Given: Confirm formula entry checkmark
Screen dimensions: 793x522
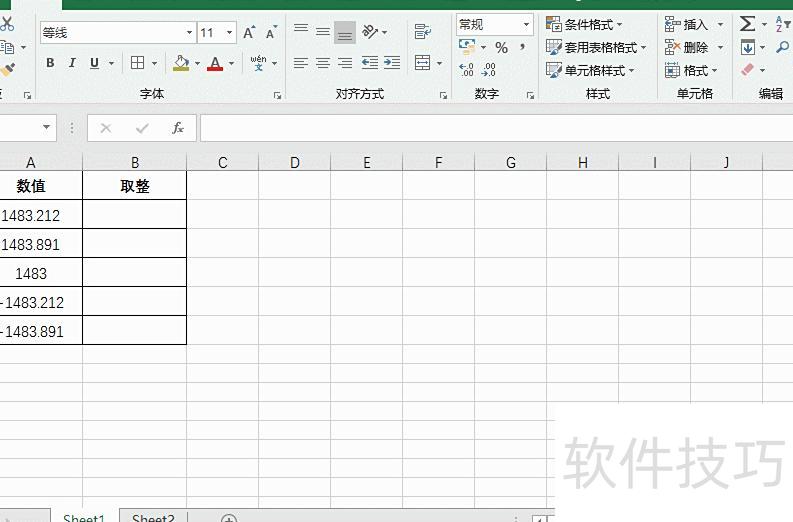Looking at the screenshot, I should [x=142, y=128].
